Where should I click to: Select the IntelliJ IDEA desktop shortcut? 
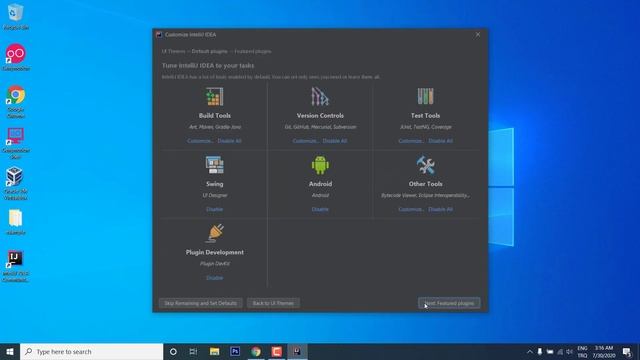[x=16, y=266]
